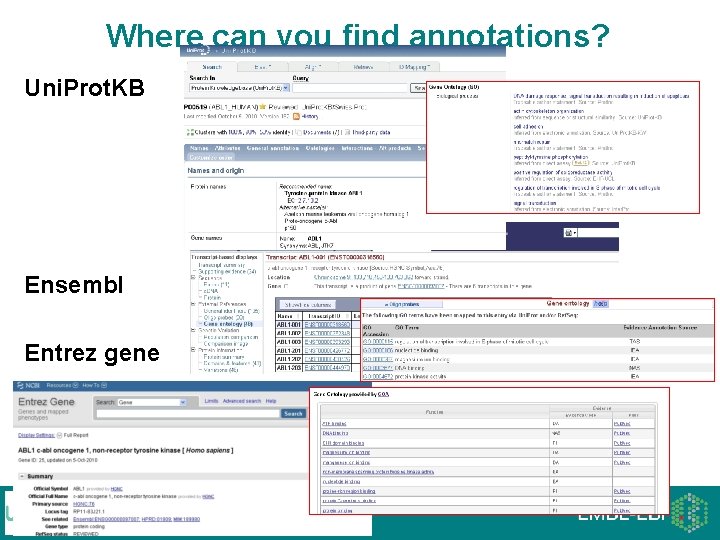Click the save icon in dark banner
Image resolution: width=720 pixels, height=540 pixels.
click(569, 233)
